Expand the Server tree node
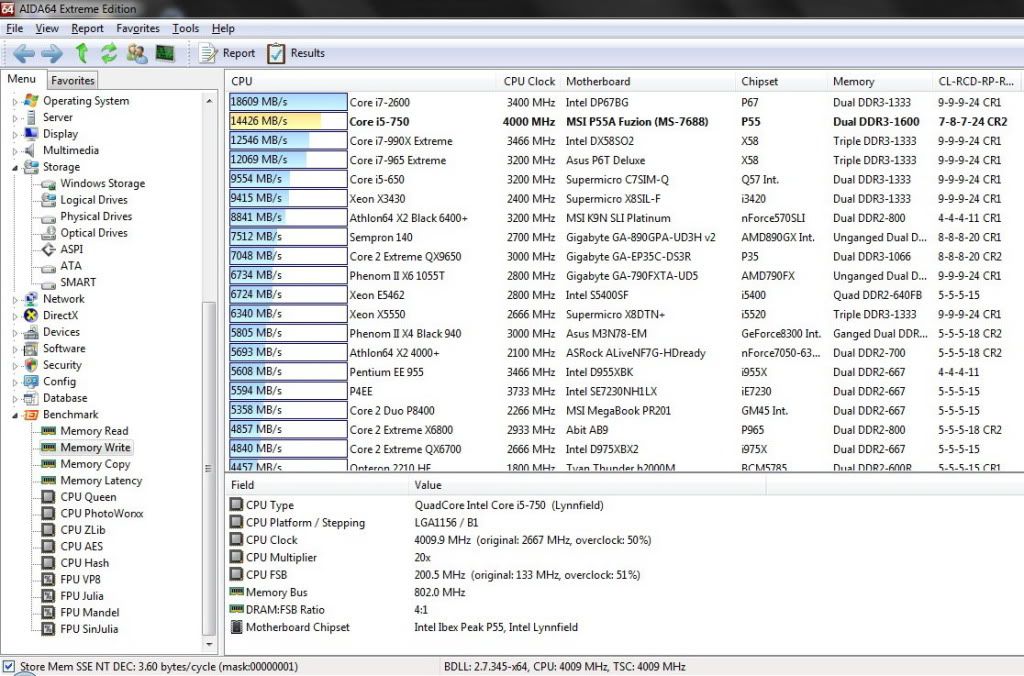 15,118
